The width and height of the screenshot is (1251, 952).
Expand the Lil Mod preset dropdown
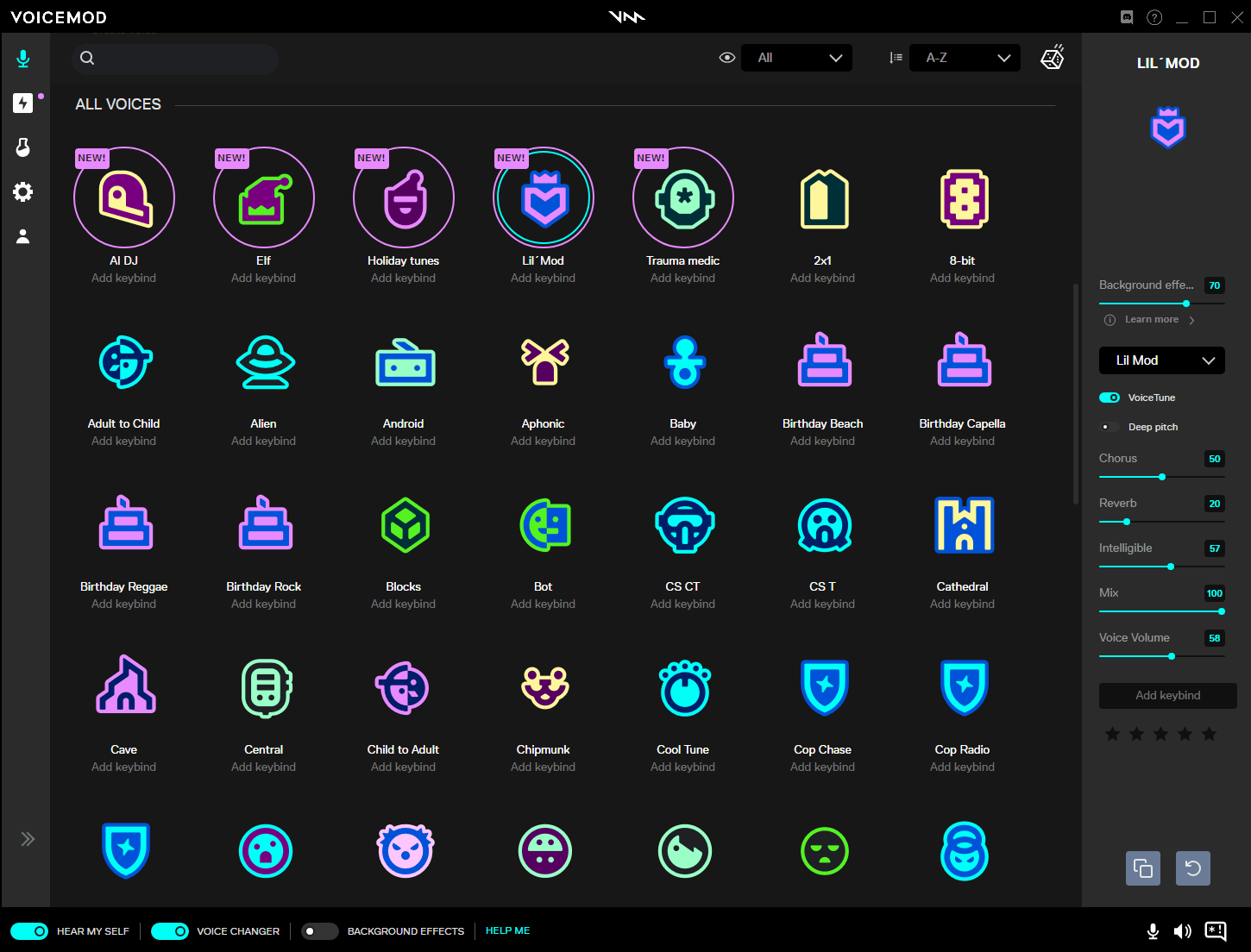(1161, 360)
